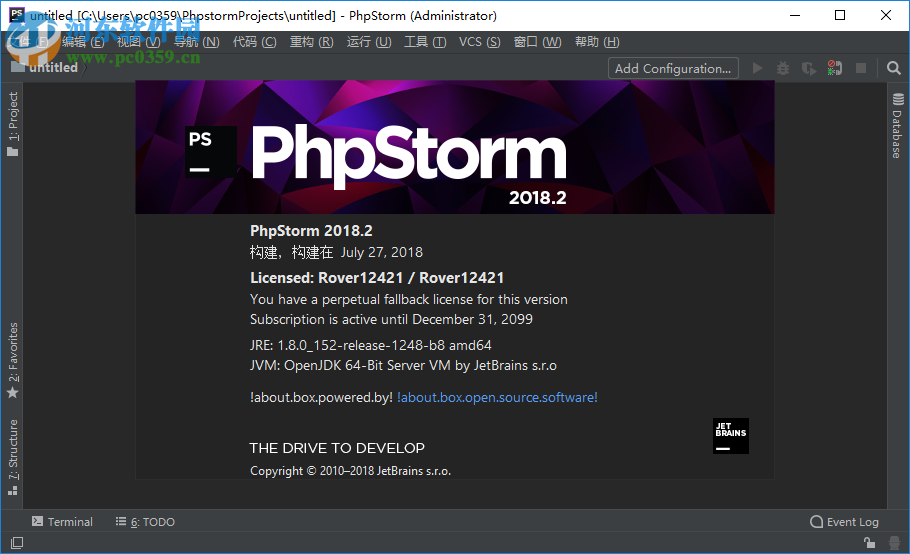Click the PhpStorm 2018.2 heading text
This screenshot has width=910, height=554.
click(311, 231)
